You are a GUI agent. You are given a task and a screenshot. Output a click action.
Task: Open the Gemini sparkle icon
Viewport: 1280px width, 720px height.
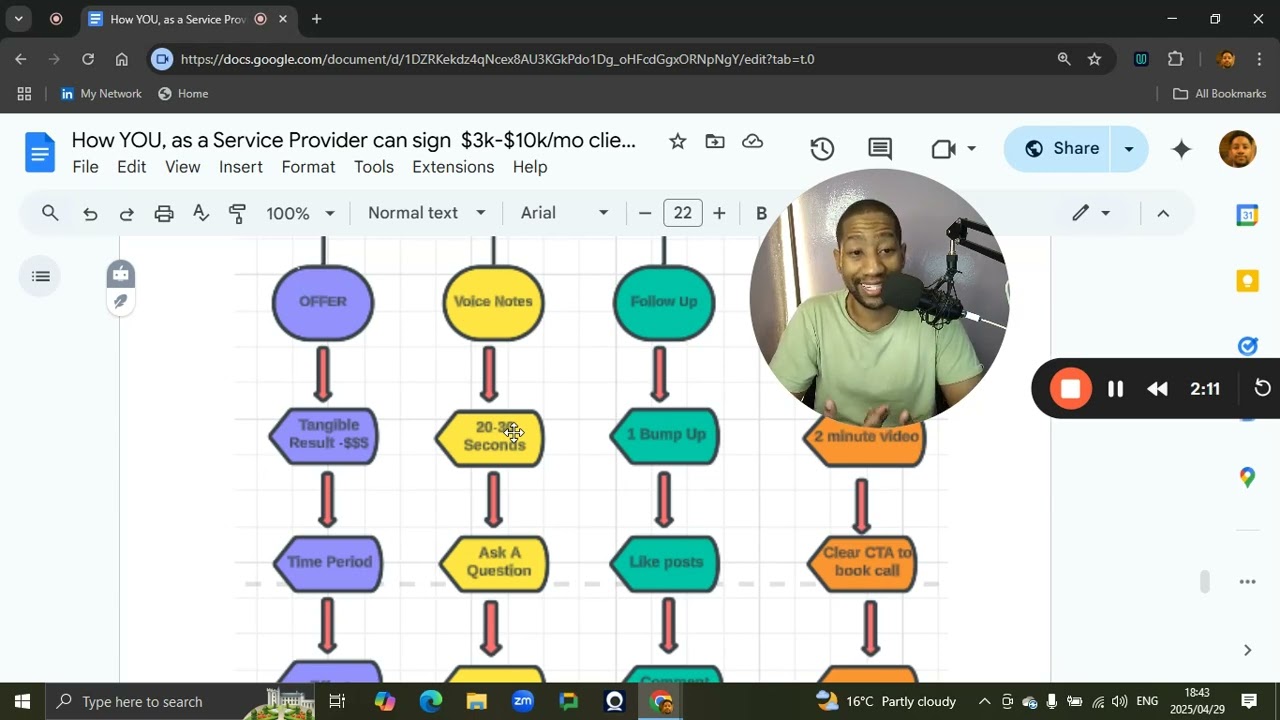tap(1181, 149)
